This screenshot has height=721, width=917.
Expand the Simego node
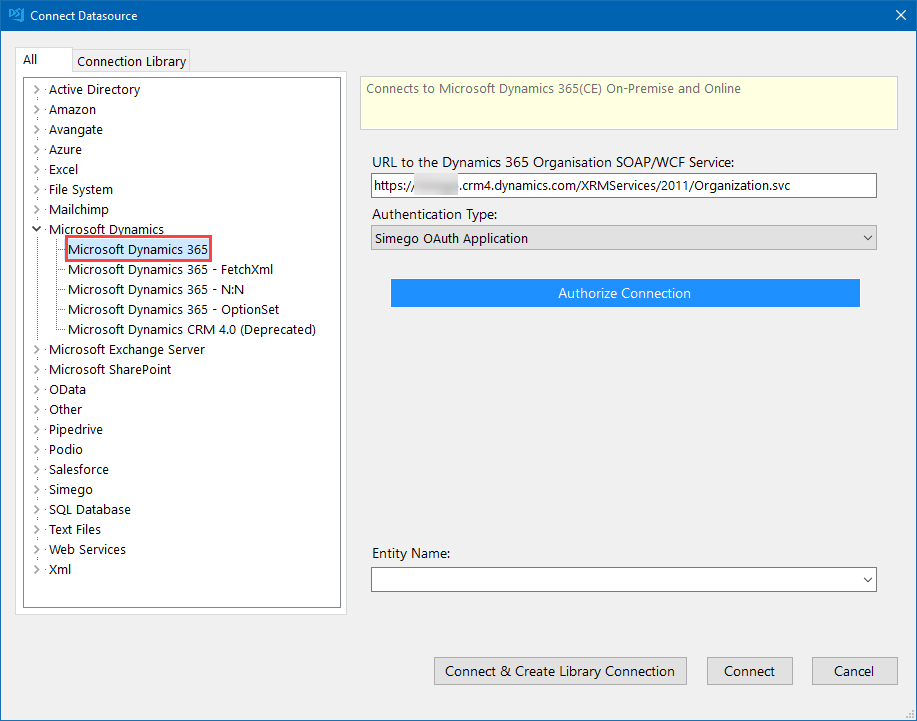click(x=36, y=489)
